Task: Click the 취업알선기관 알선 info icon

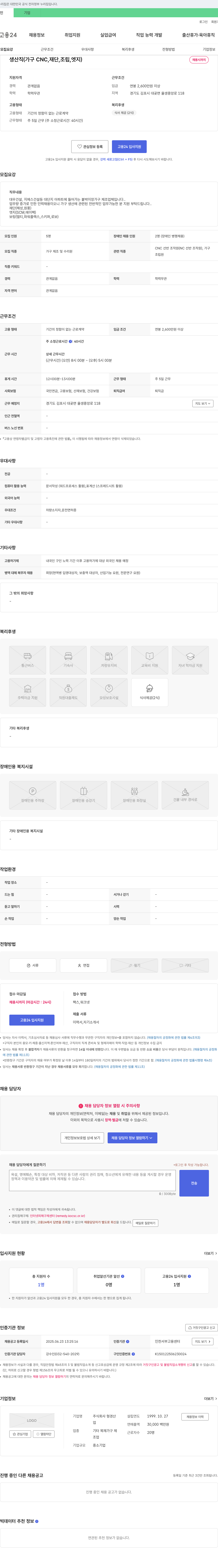Action: 123,1277
